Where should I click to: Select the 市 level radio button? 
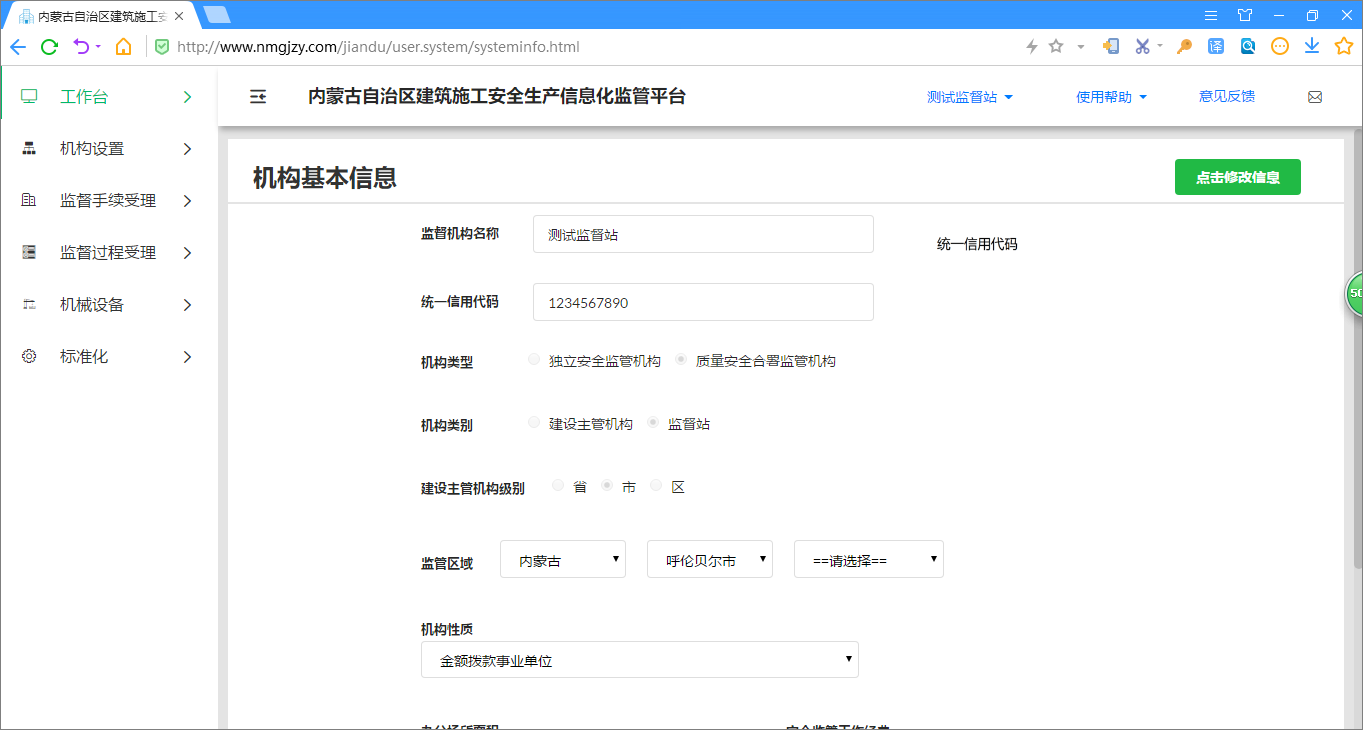click(606, 485)
